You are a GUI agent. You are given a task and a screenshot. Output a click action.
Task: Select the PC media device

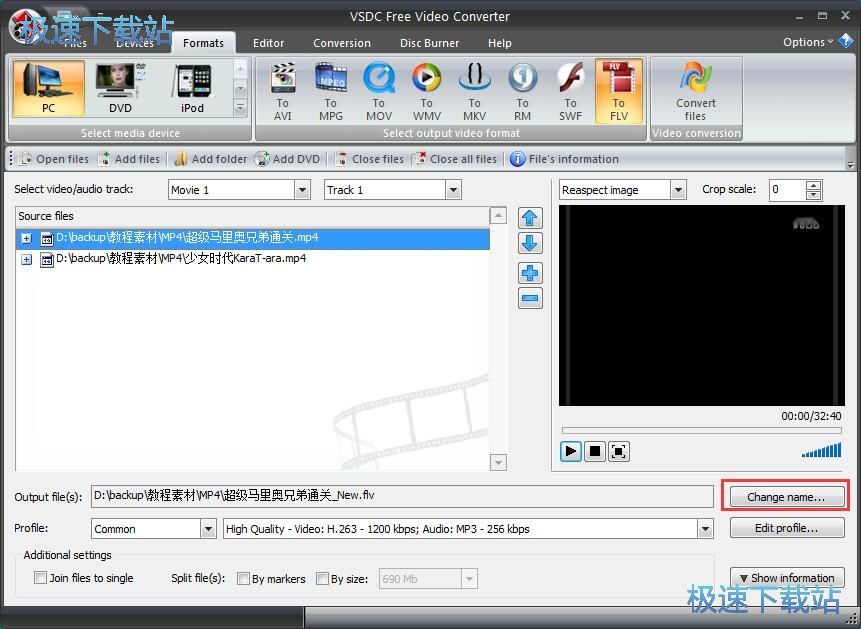pyautogui.click(x=48, y=88)
